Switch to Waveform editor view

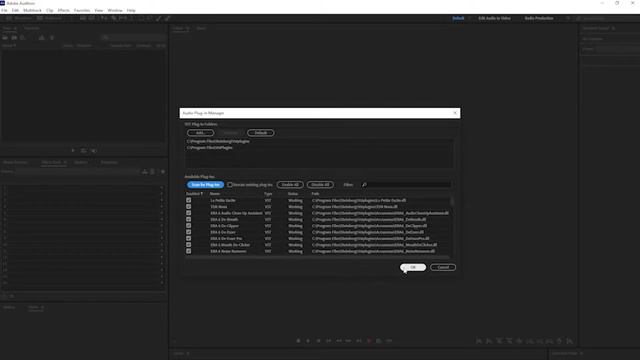(x=19, y=18)
